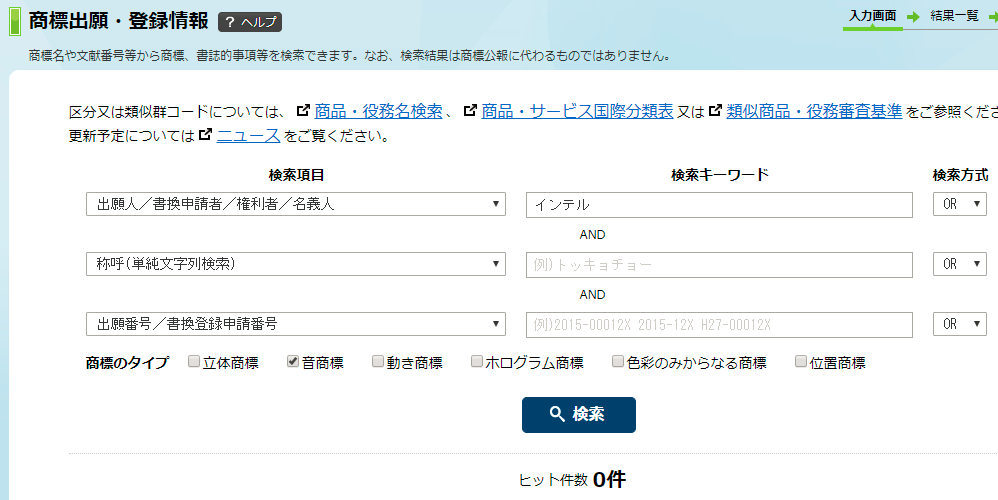The image size is (998, 500).
Task: Click external link icon before 類似商品・役務審査基準
Action: tap(715, 111)
